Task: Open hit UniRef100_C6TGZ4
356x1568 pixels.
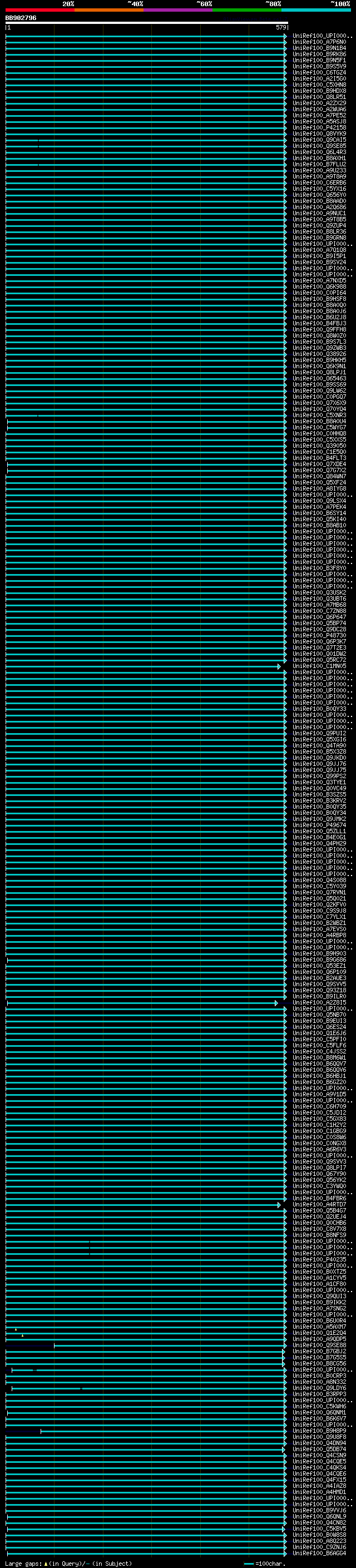Action: 319,73
